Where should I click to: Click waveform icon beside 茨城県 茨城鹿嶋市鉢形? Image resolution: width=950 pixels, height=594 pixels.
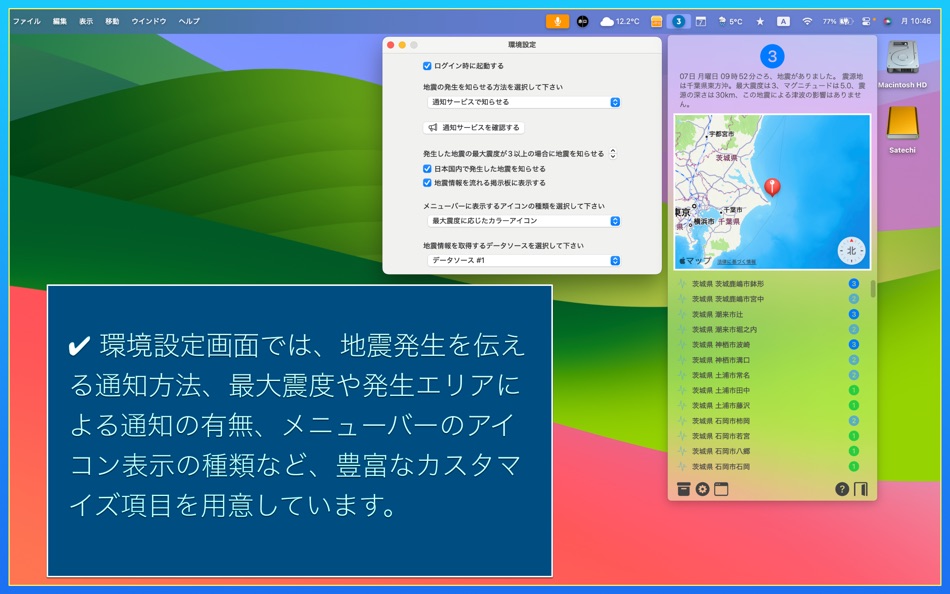point(682,284)
